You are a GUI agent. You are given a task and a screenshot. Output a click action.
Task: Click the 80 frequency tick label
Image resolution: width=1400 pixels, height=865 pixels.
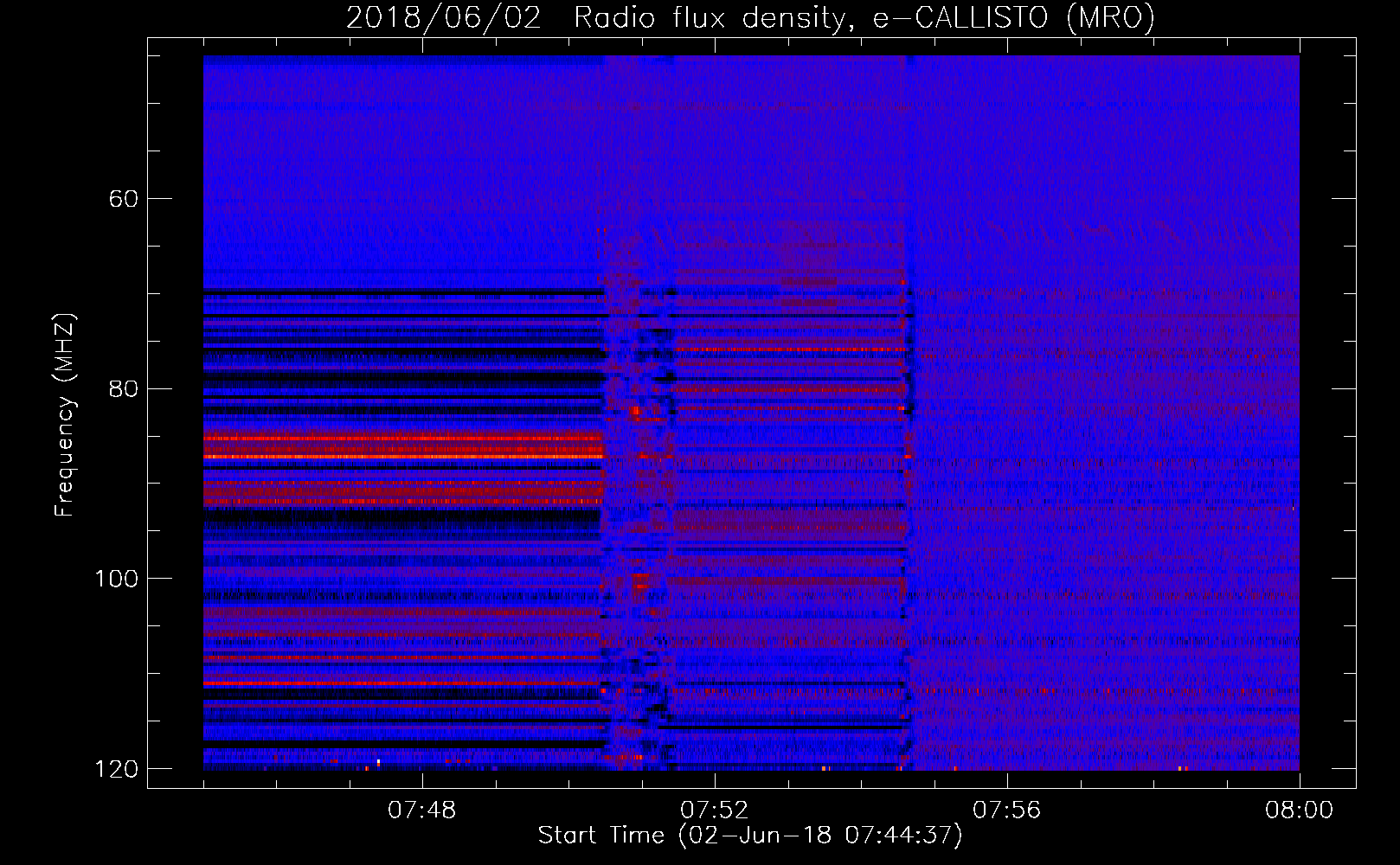[124, 388]
